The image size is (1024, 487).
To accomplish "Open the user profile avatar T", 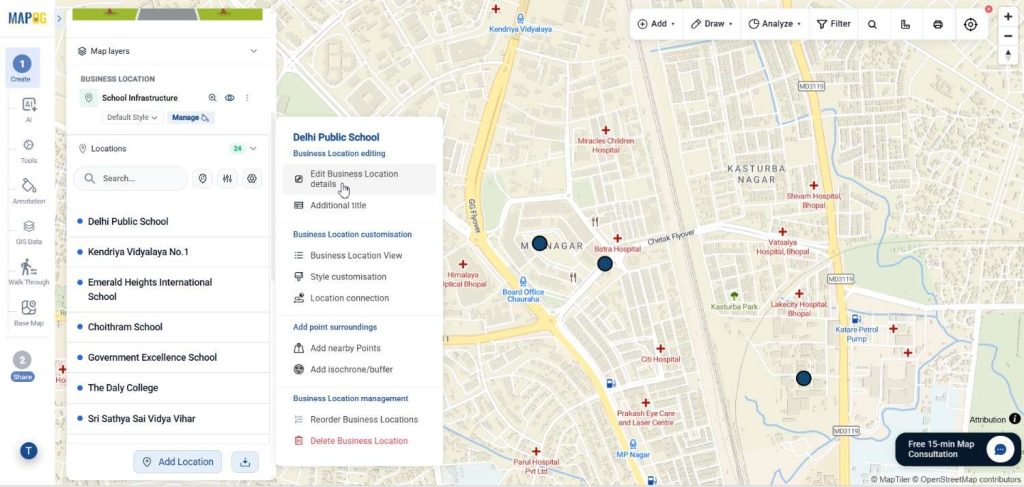I will 28,450.
